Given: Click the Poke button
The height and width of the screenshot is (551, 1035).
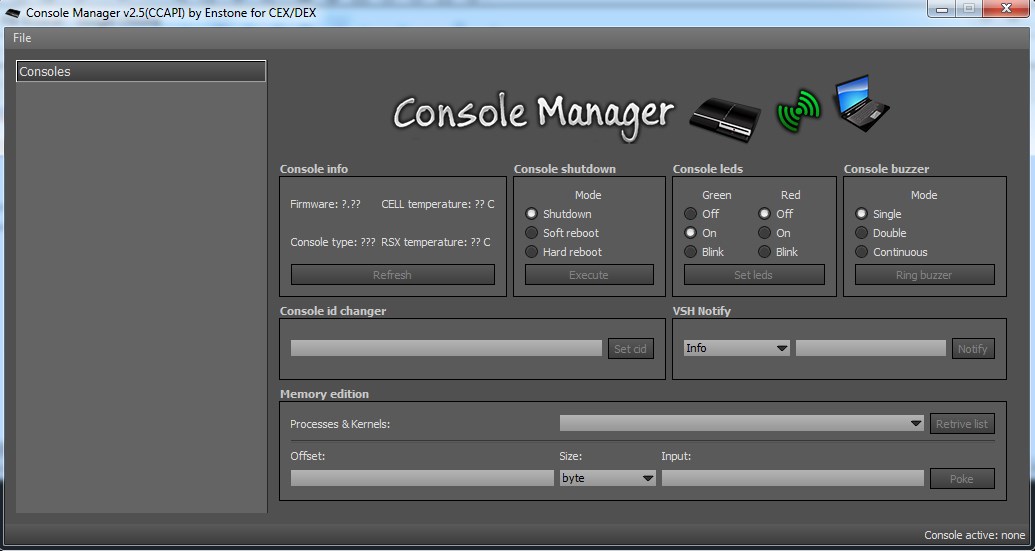Looking at the screenshot, I should click(962, 478).
